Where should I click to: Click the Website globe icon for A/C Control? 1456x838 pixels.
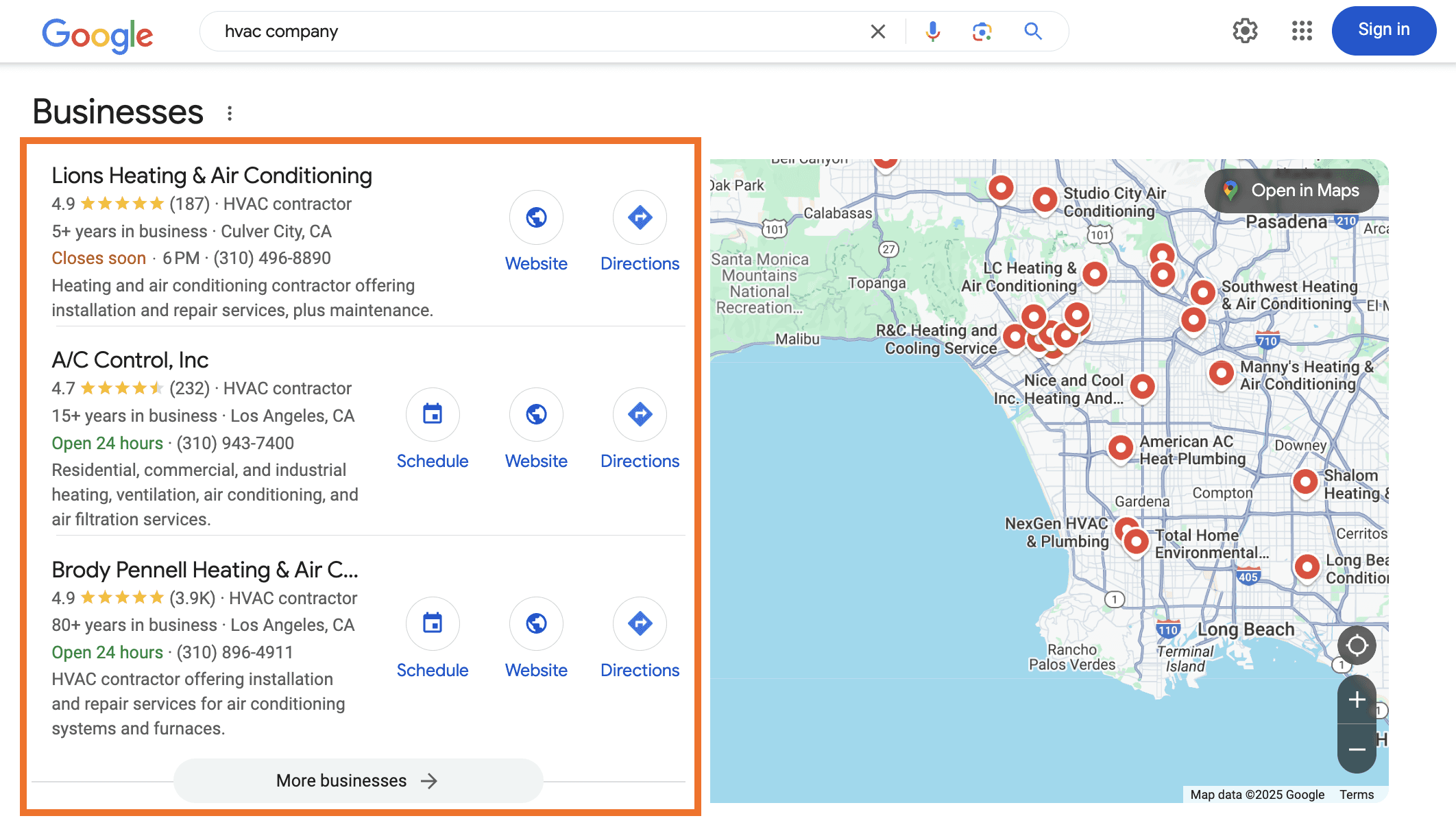coord(536,414)
